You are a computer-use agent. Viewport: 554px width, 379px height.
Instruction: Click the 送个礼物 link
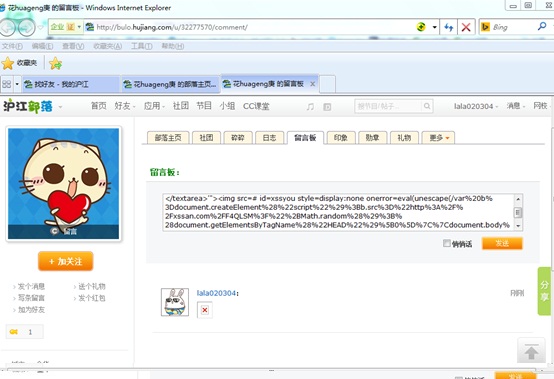point(92,286)
